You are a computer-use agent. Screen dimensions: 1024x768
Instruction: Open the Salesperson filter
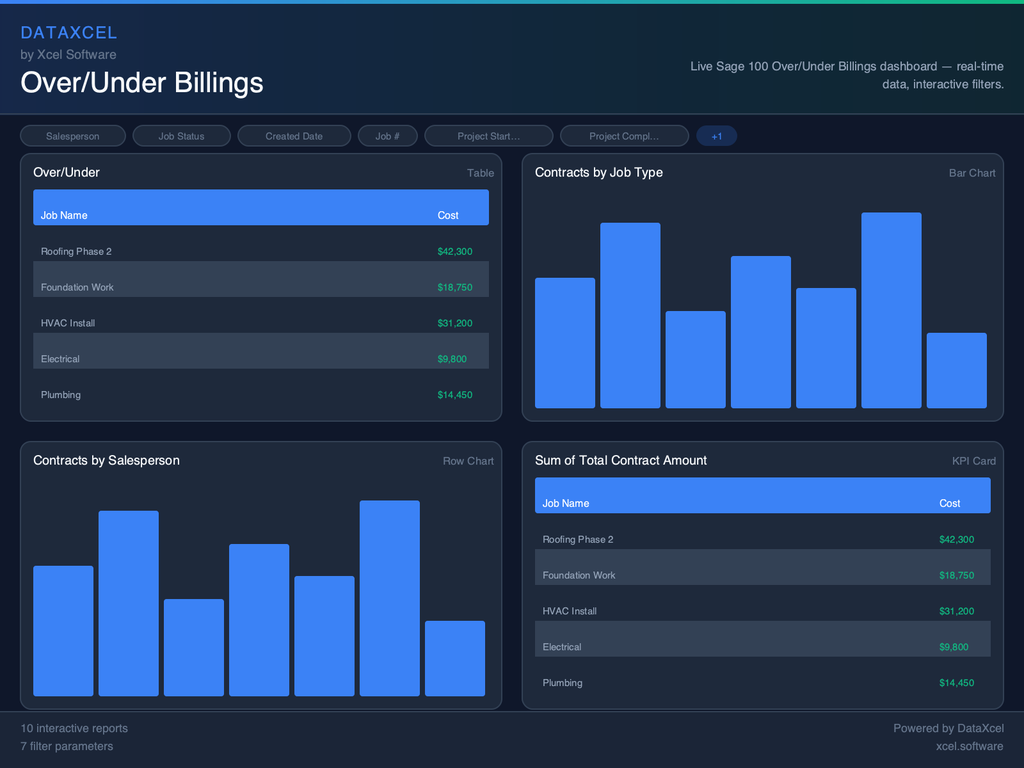[73, 136]
